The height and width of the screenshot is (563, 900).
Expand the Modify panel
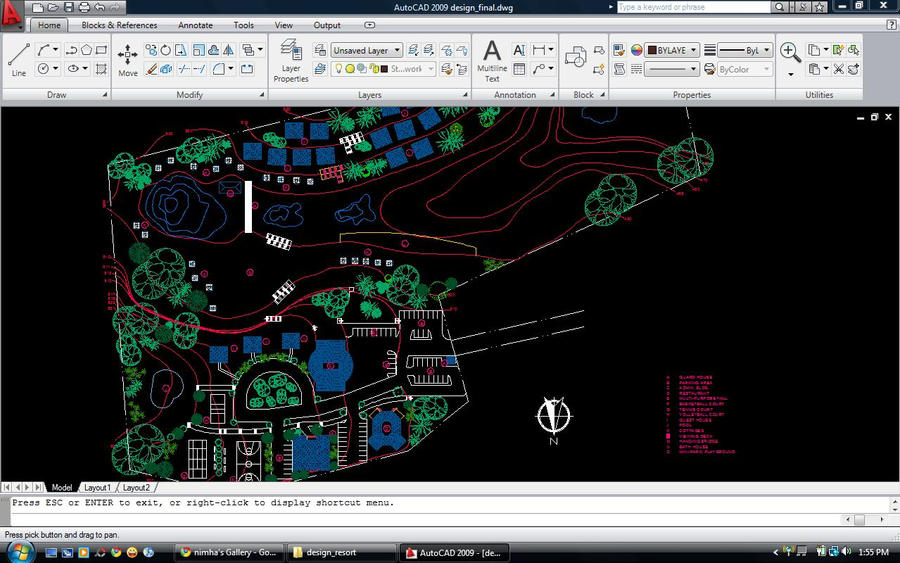[x=262, y=95]
